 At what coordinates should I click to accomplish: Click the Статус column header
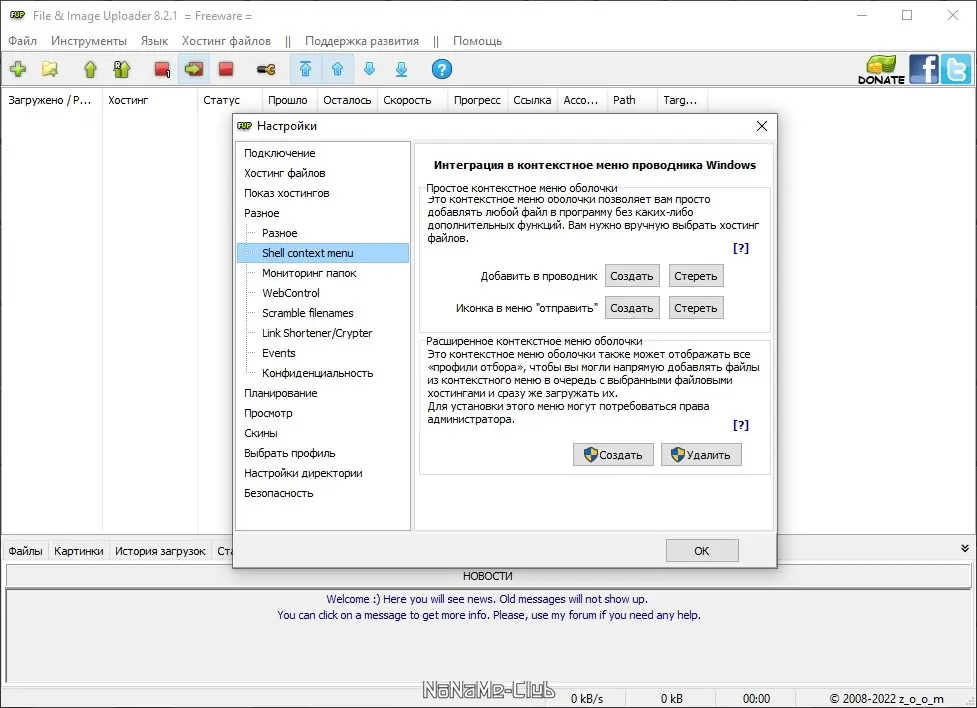pos(230,100)
